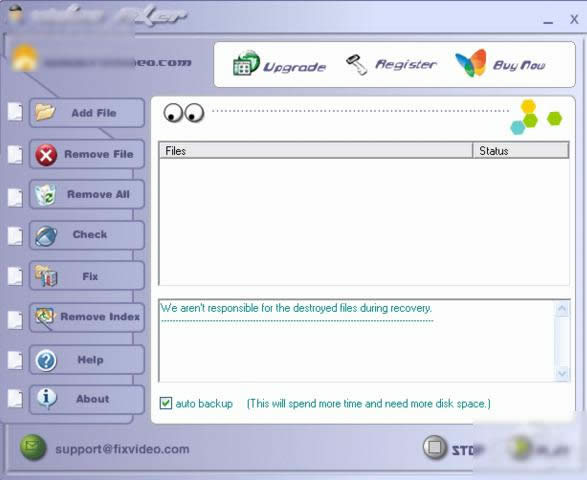Click the question mark Help icon

[46, 360]
